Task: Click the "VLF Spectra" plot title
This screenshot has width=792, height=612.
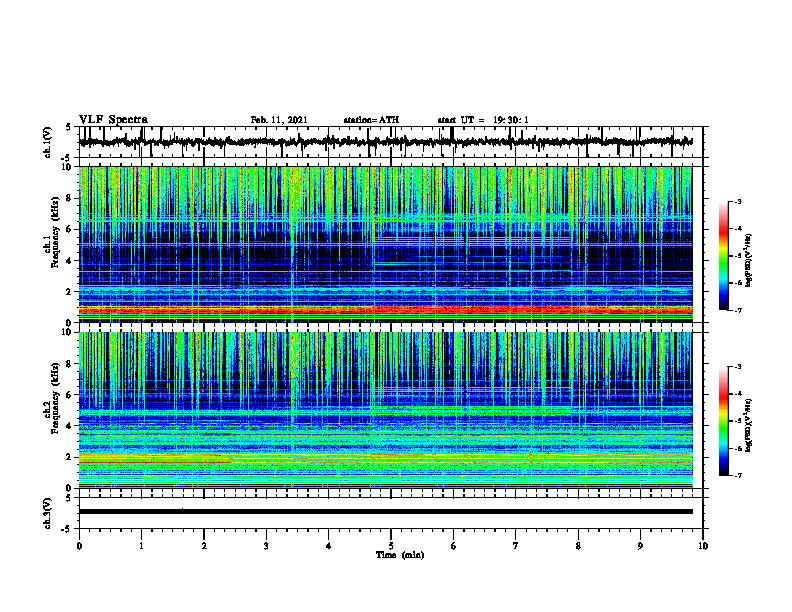Action: [113, 120]
